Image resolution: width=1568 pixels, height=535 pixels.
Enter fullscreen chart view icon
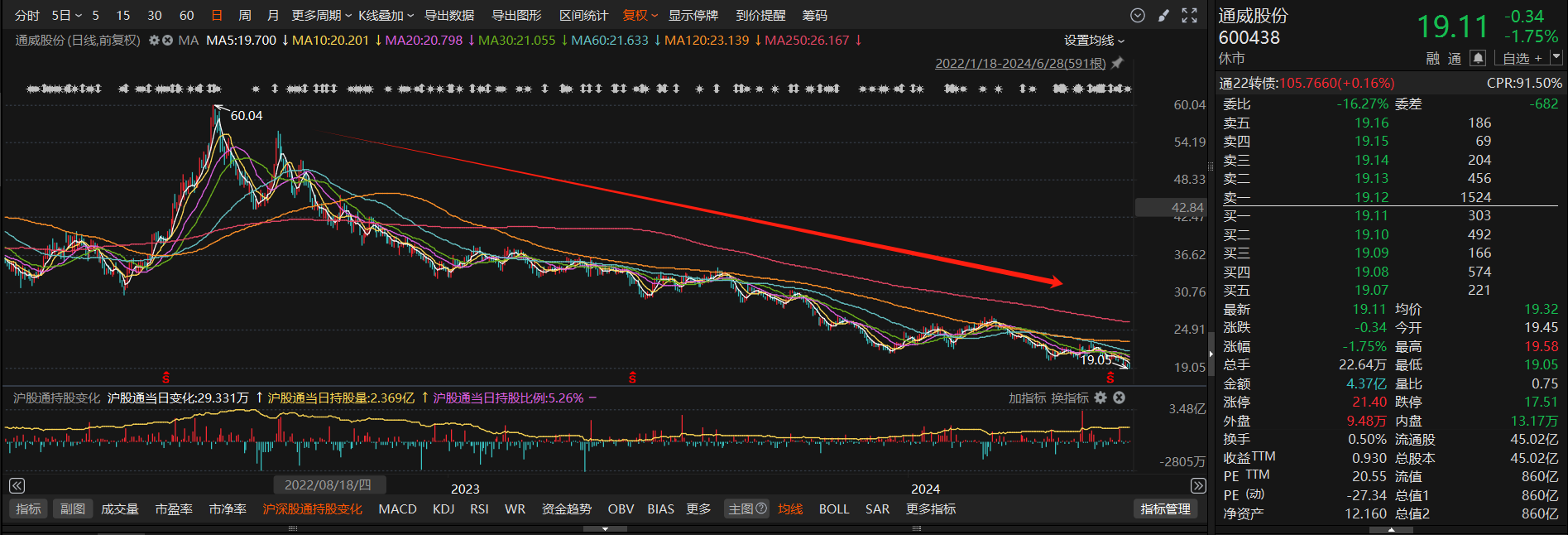point(1189,16)
